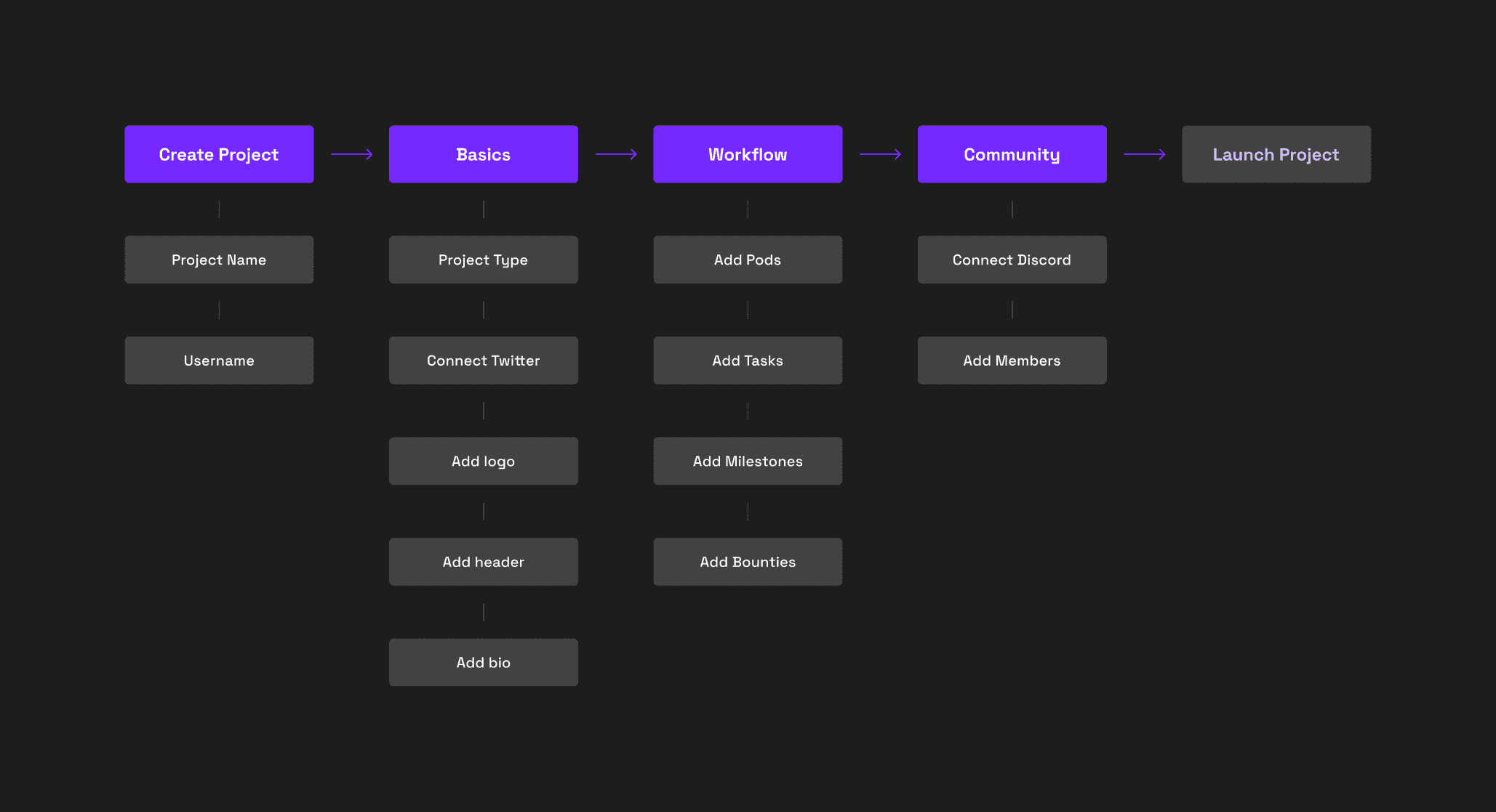Image resolution: width=1496 pixels, height=812 pixels.
Task: Click the arrow pointing to Launch Project
Action: (1145, 154)
